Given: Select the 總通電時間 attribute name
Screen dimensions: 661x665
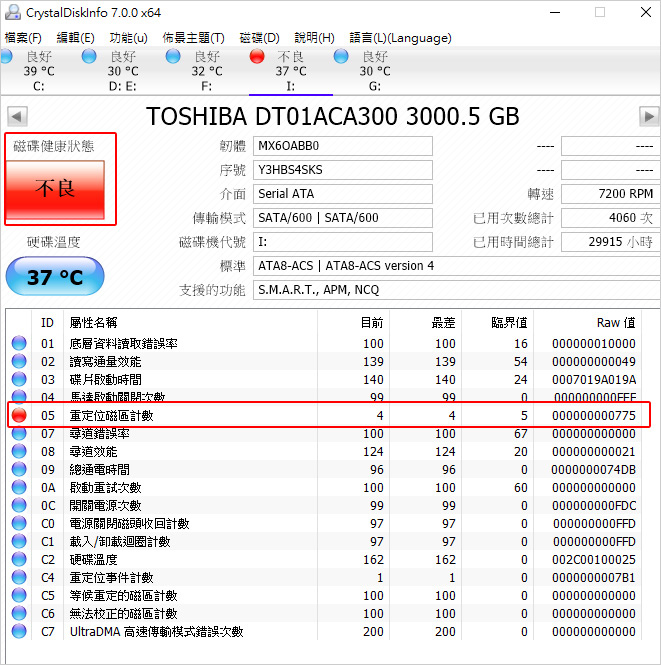Looking at the screenshot, I should click(100, 470).
